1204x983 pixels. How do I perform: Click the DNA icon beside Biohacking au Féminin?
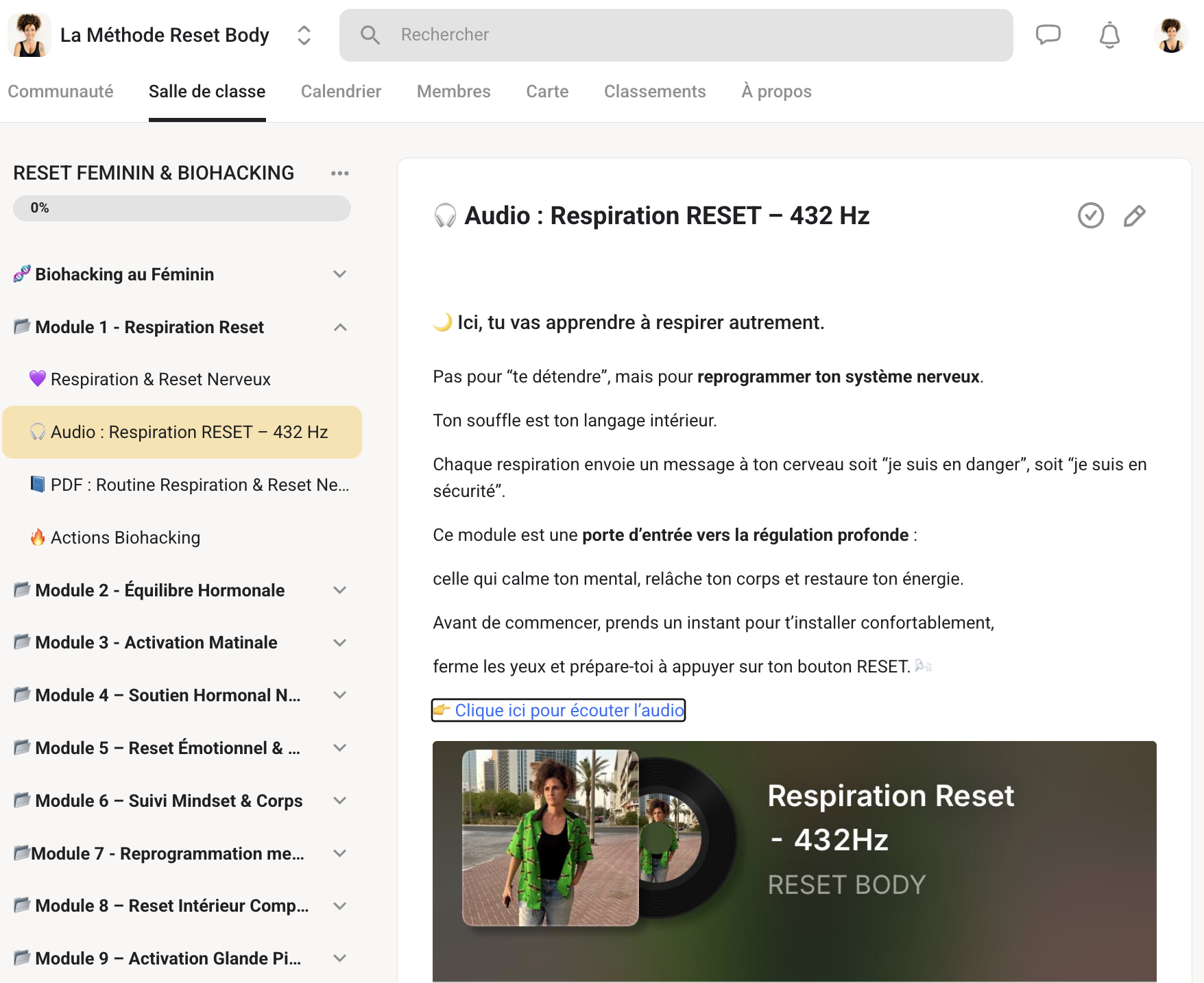22,274
